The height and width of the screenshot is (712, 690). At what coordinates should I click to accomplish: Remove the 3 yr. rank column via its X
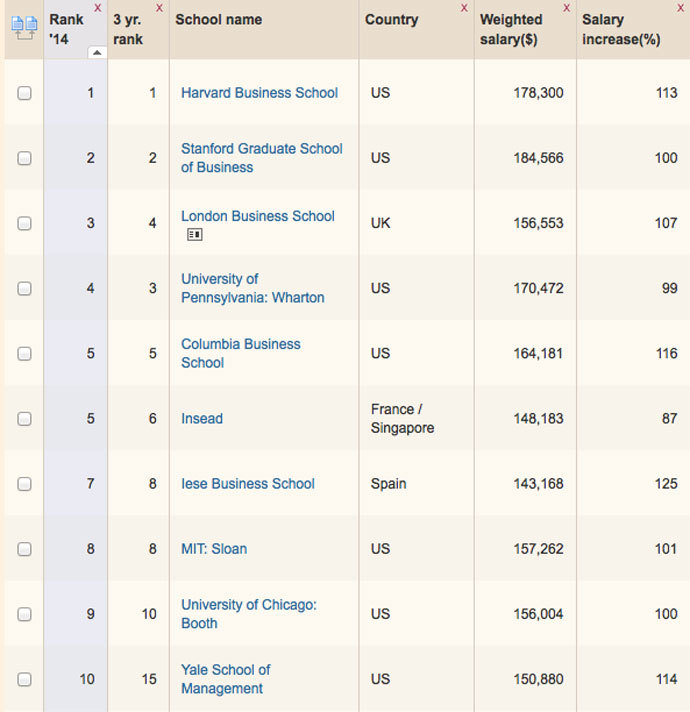coord(159,8)
